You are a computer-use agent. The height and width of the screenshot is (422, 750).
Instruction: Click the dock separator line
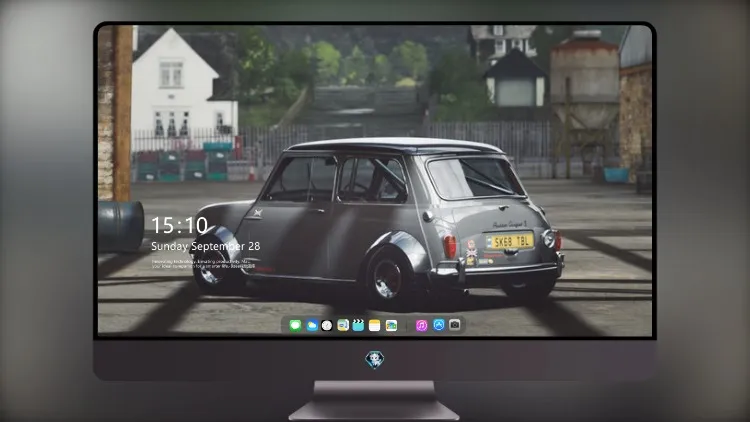pos(407,325)
